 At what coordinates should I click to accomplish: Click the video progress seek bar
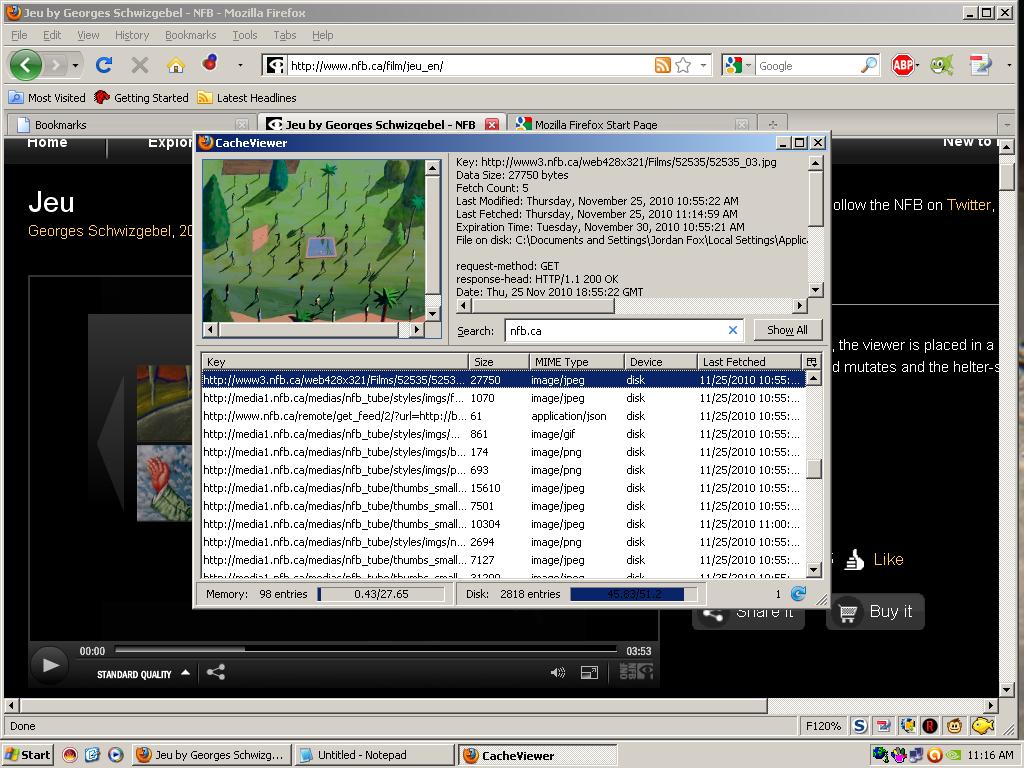click(x=367, y=650)
